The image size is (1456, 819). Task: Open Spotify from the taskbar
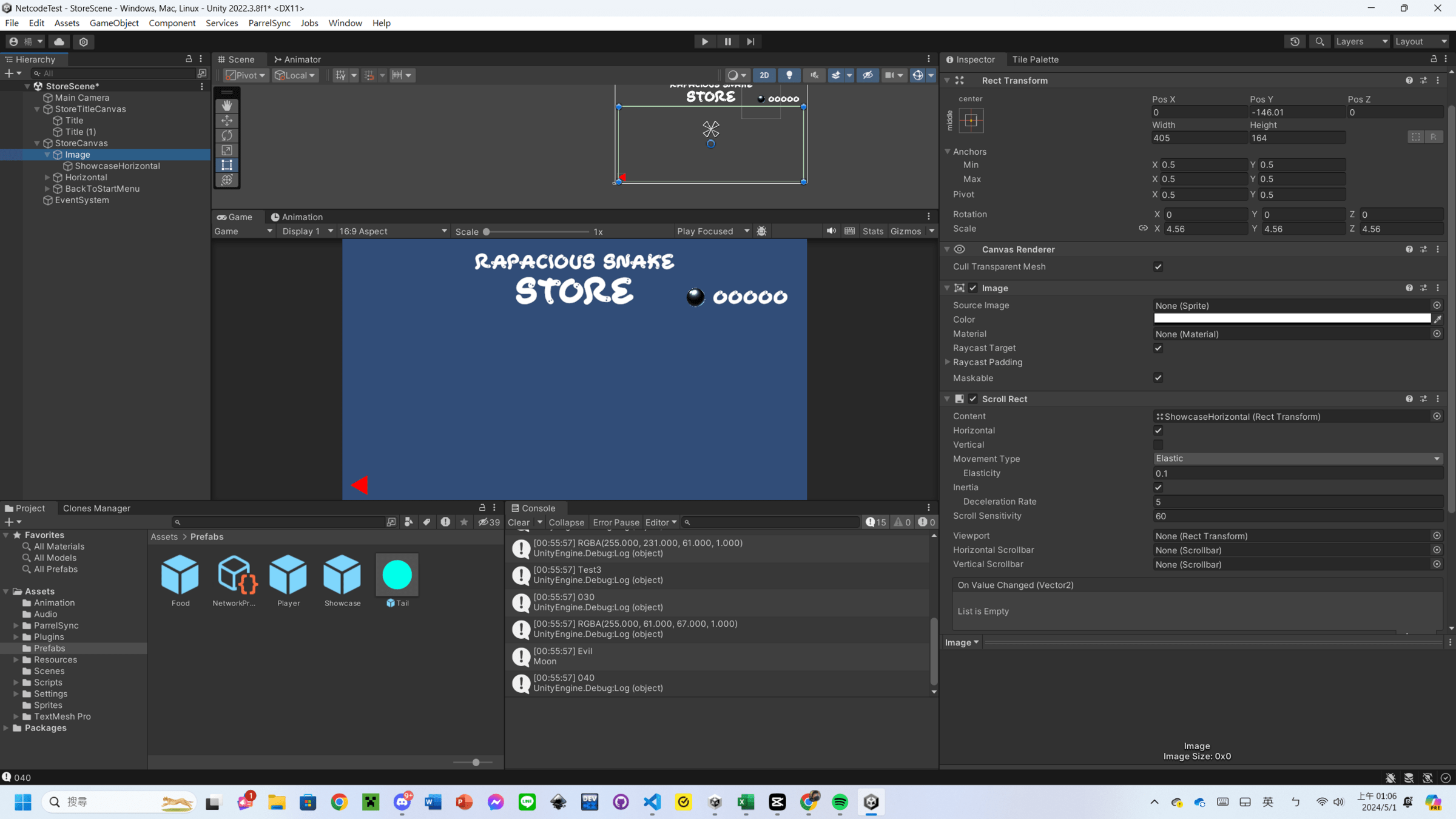point(840,802)
